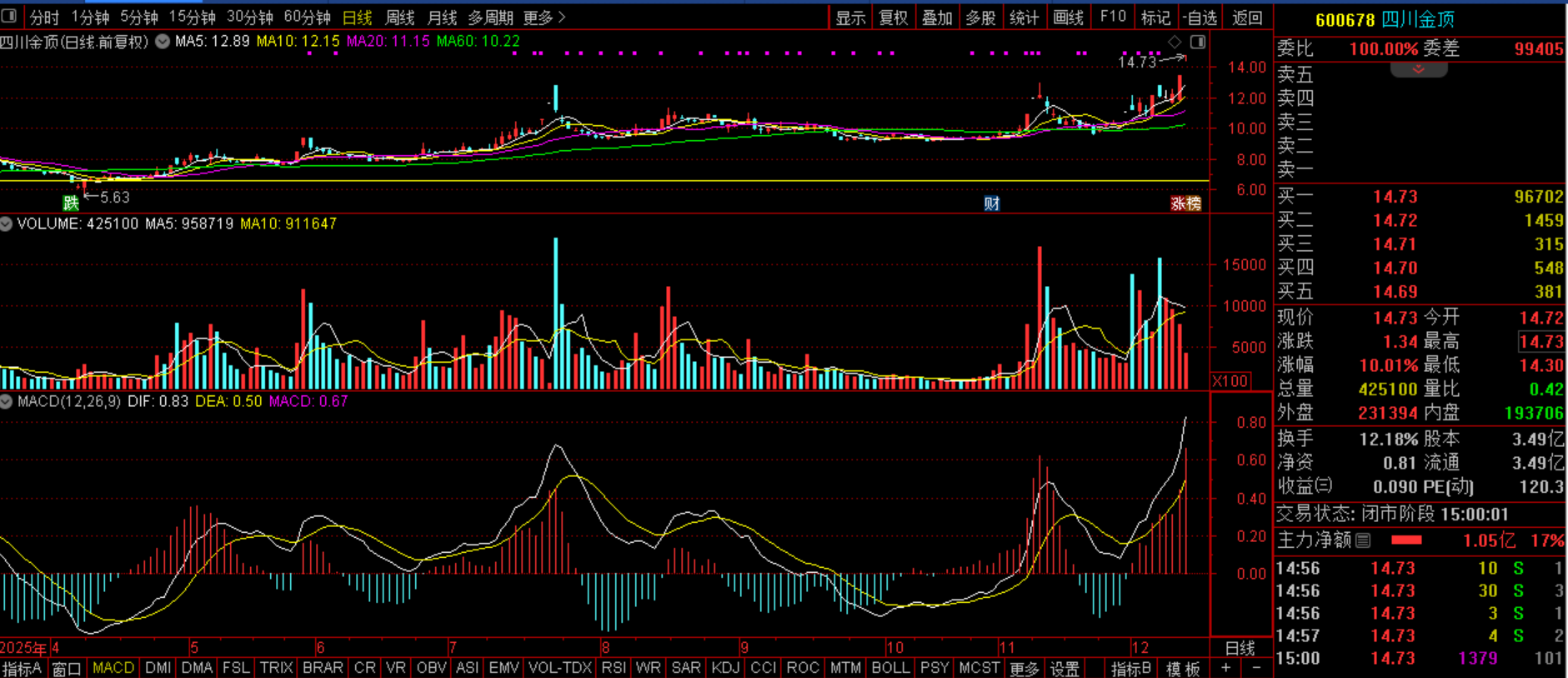1568x678 pixels.
Task: Switch to the OBV indicator
Action: 431,668
